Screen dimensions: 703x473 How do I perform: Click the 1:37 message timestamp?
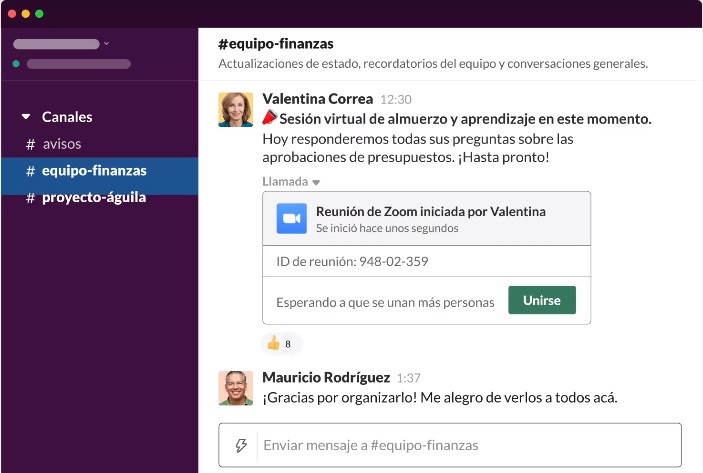408,378
